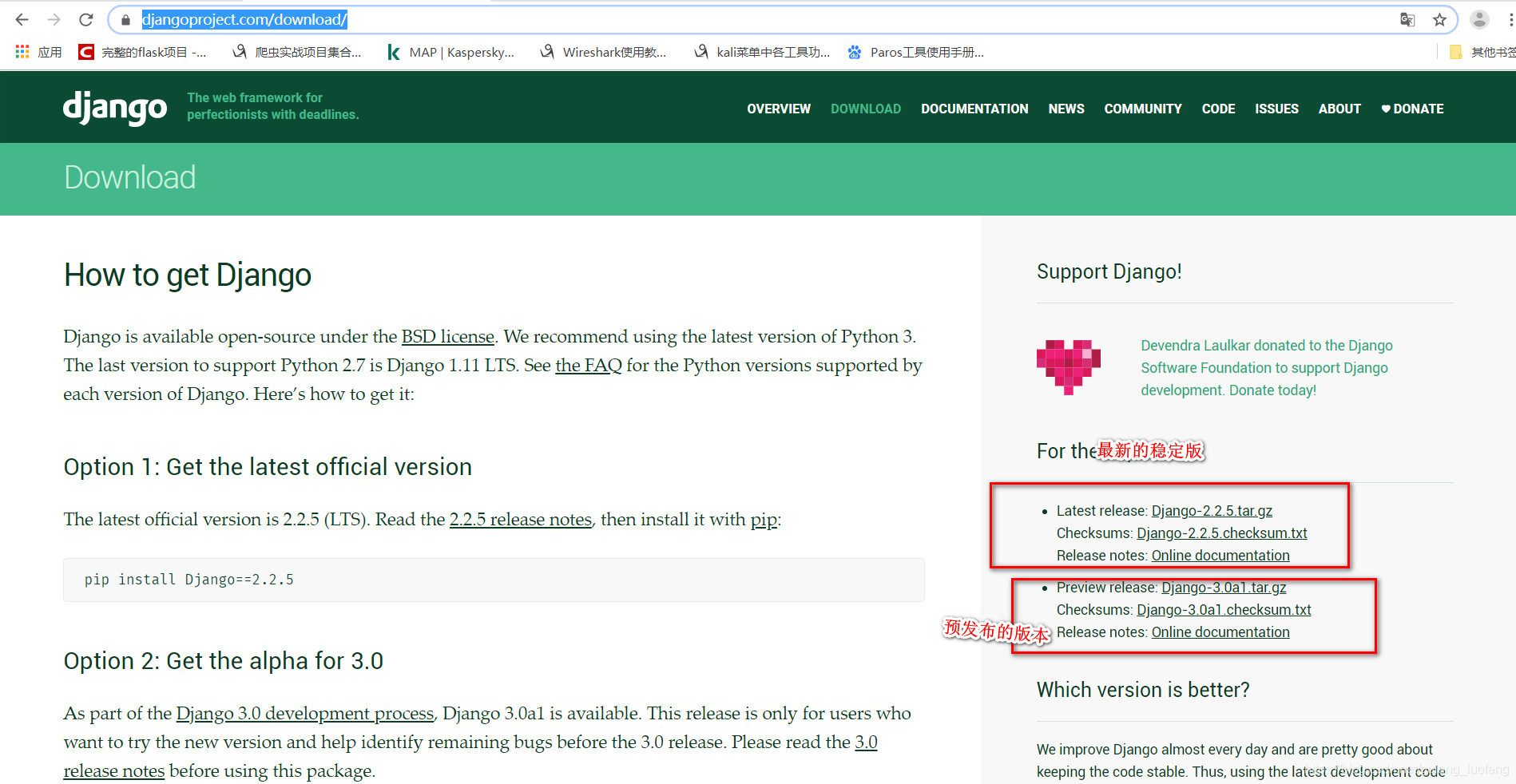Open the user profile avatar icon
The height and width of the screenshot is (784, 1516).
(1479, 20)
